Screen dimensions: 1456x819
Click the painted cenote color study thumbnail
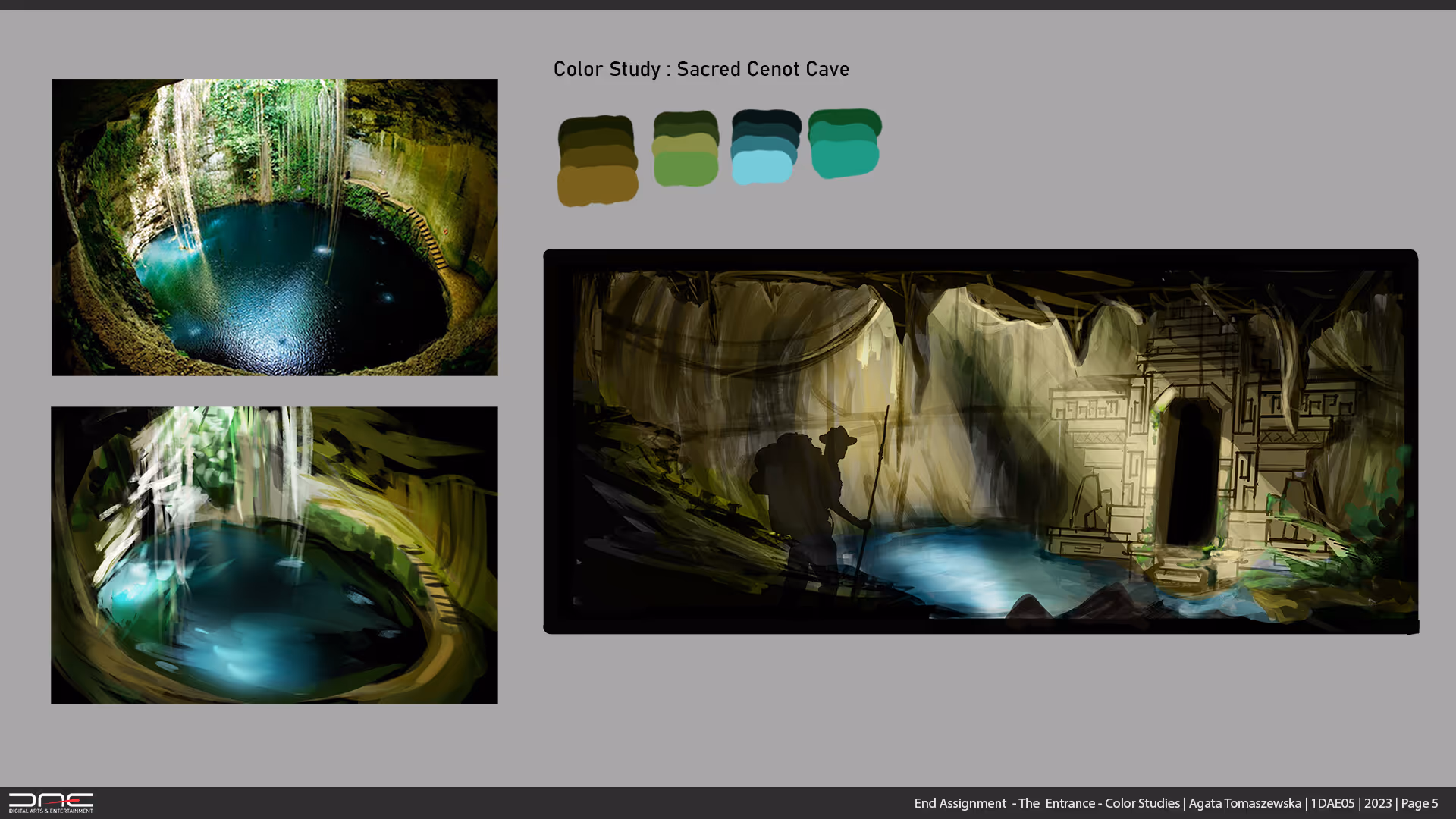point(275,555)
